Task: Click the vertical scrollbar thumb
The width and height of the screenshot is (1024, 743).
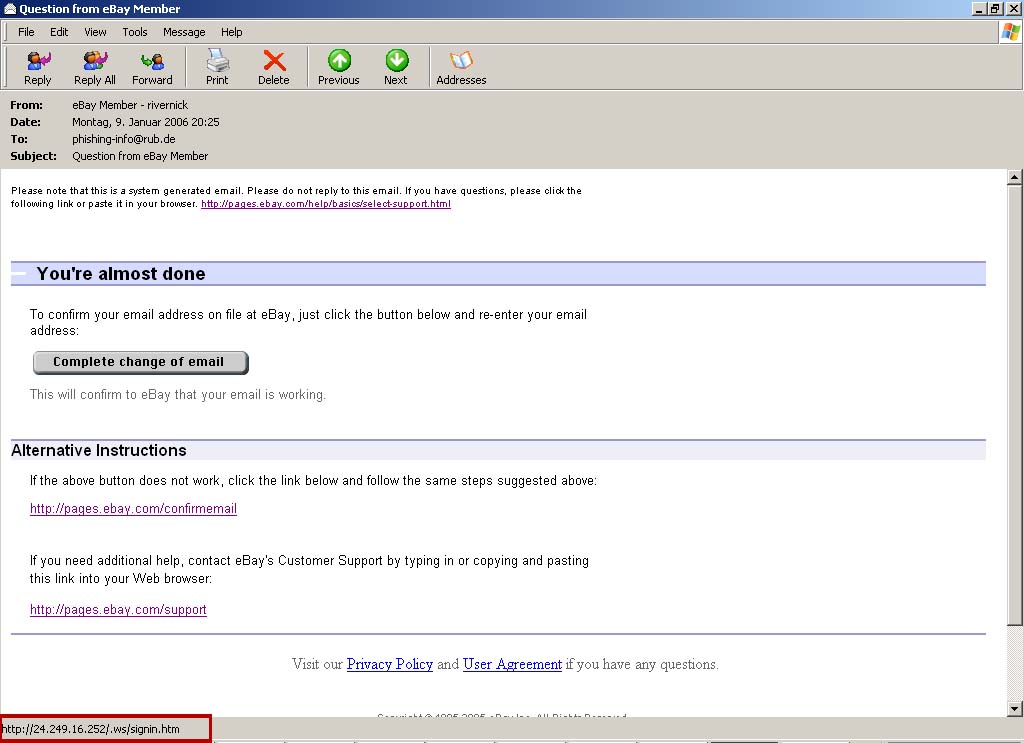Action: coord(1014,404)
